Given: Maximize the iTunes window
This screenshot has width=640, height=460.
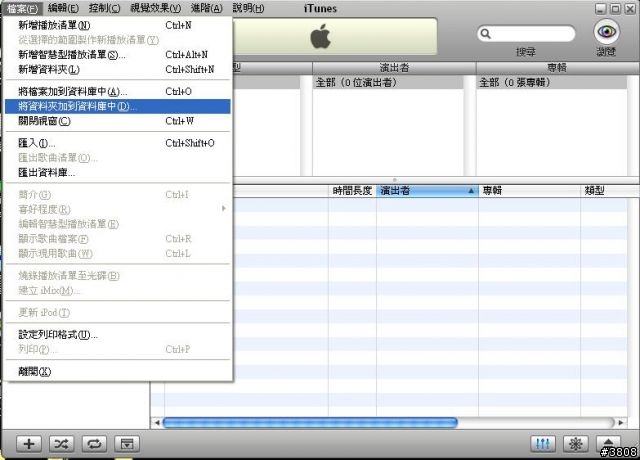Looking at the screenshot, I should [x=616, y=9].
